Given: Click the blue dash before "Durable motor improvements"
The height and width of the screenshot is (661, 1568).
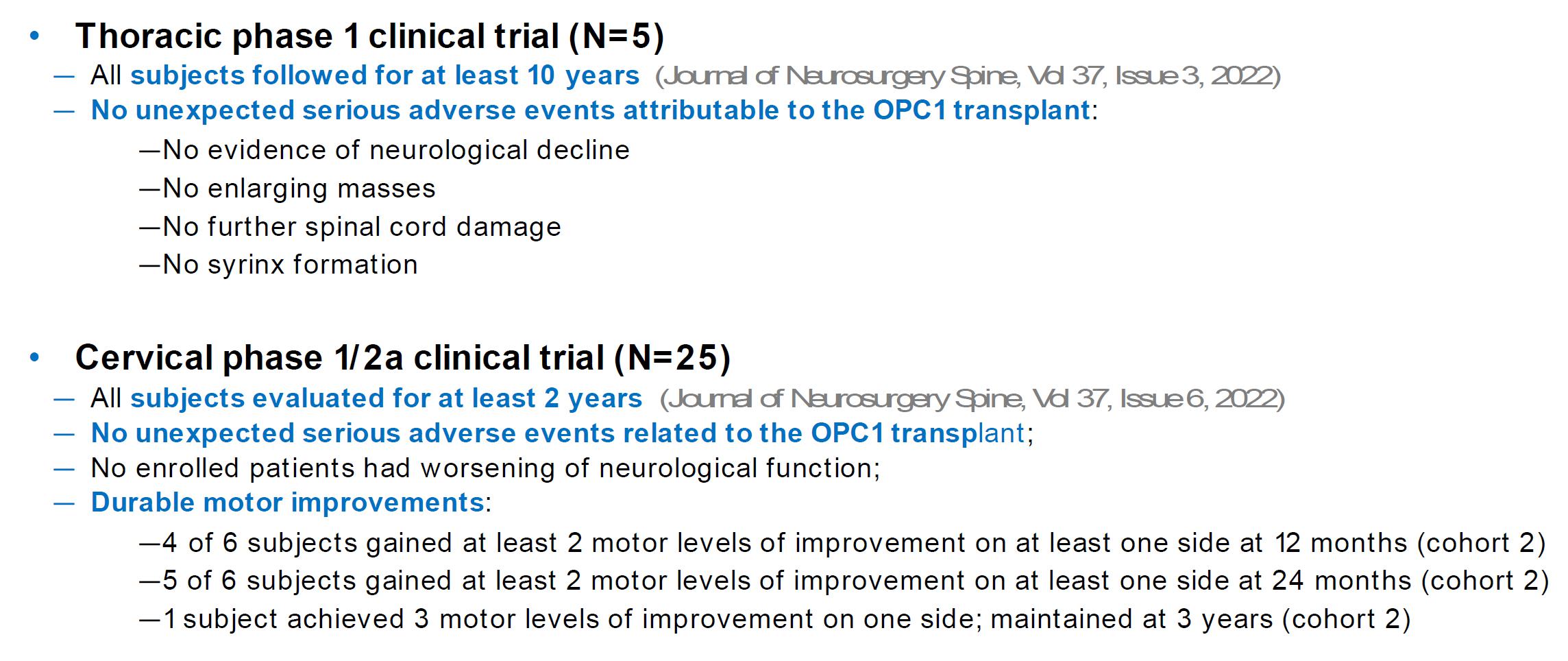Looking at the screenshot, I should [x=64, y=503].
